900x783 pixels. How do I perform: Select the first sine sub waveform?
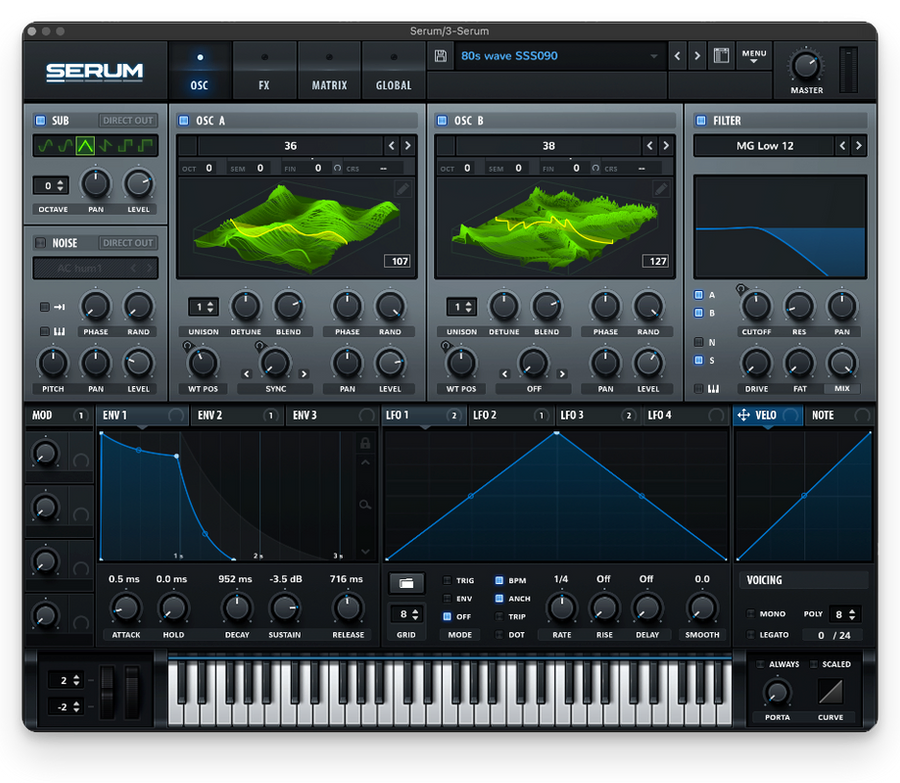tap(45, 146)
